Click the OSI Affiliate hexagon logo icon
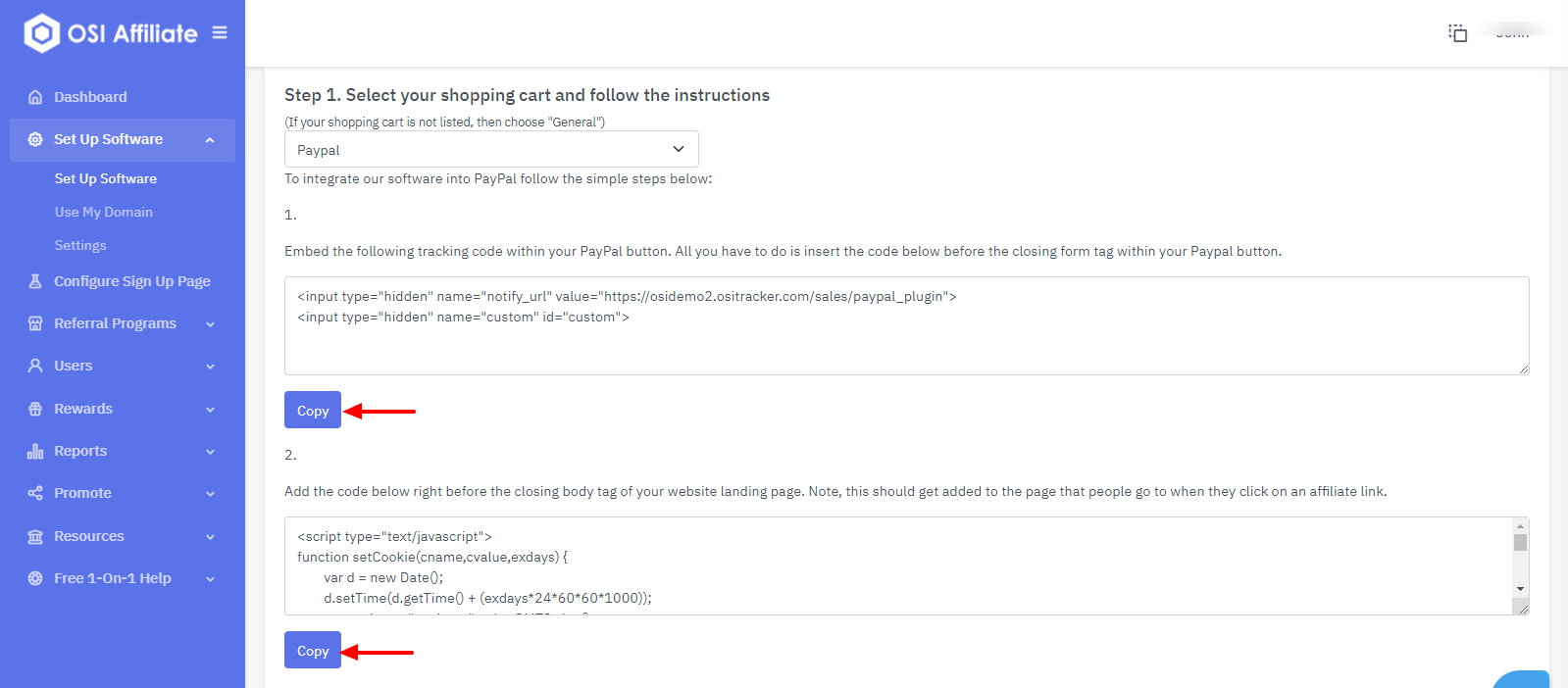This screenshot has height=688, width=1568. (42, 33)
